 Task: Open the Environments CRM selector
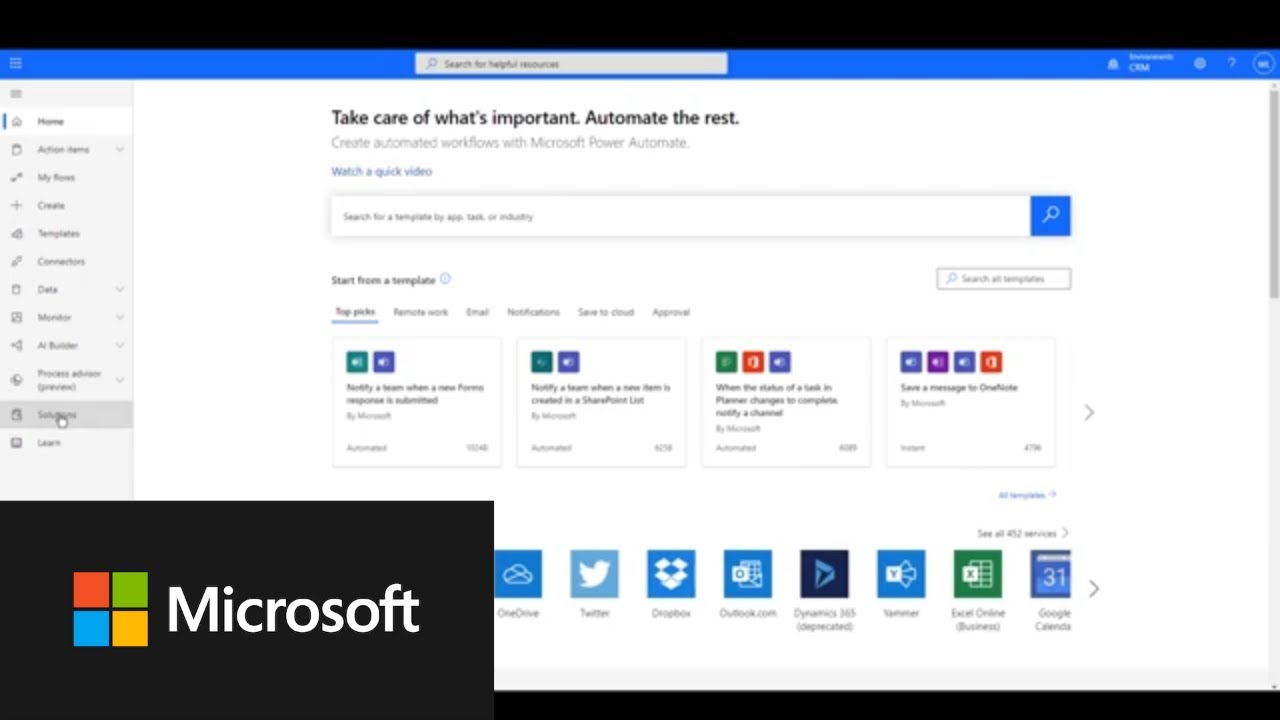point(1150,63)
